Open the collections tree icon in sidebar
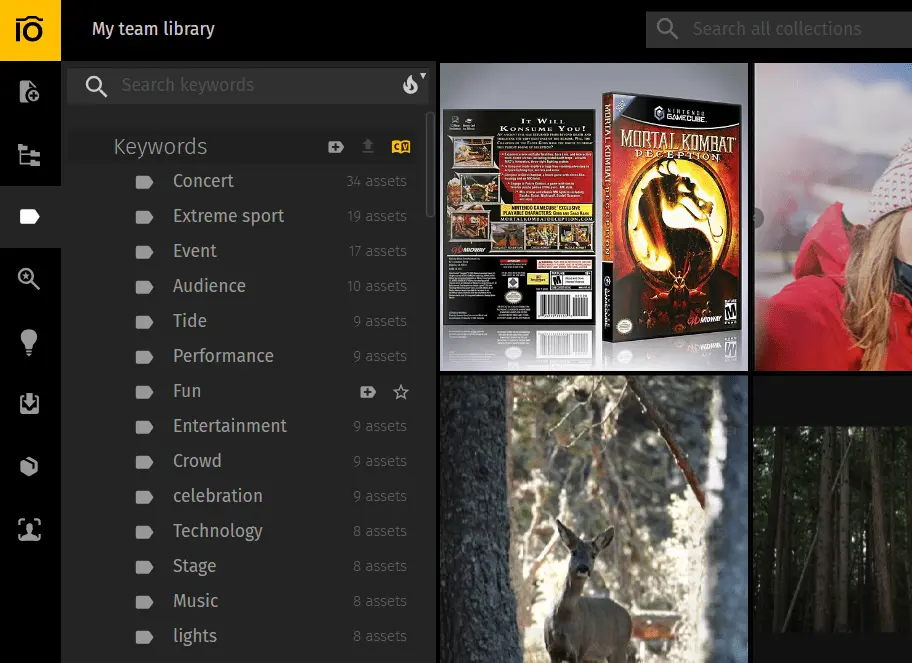 [x=30, y=155]
